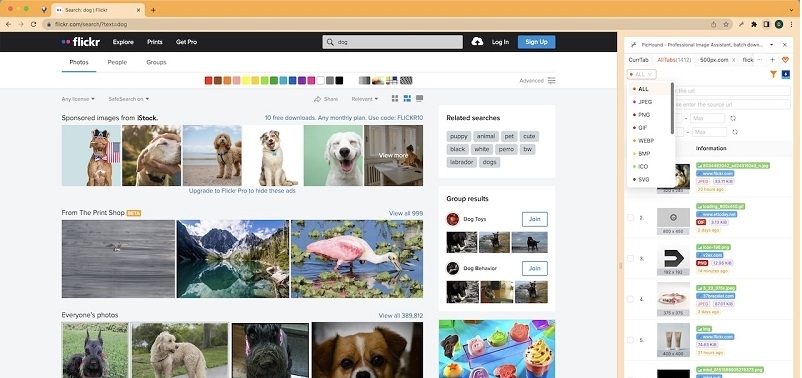Screen dimensions: 802x378
Task: Click the Log In link
Action: coord(500,42)
